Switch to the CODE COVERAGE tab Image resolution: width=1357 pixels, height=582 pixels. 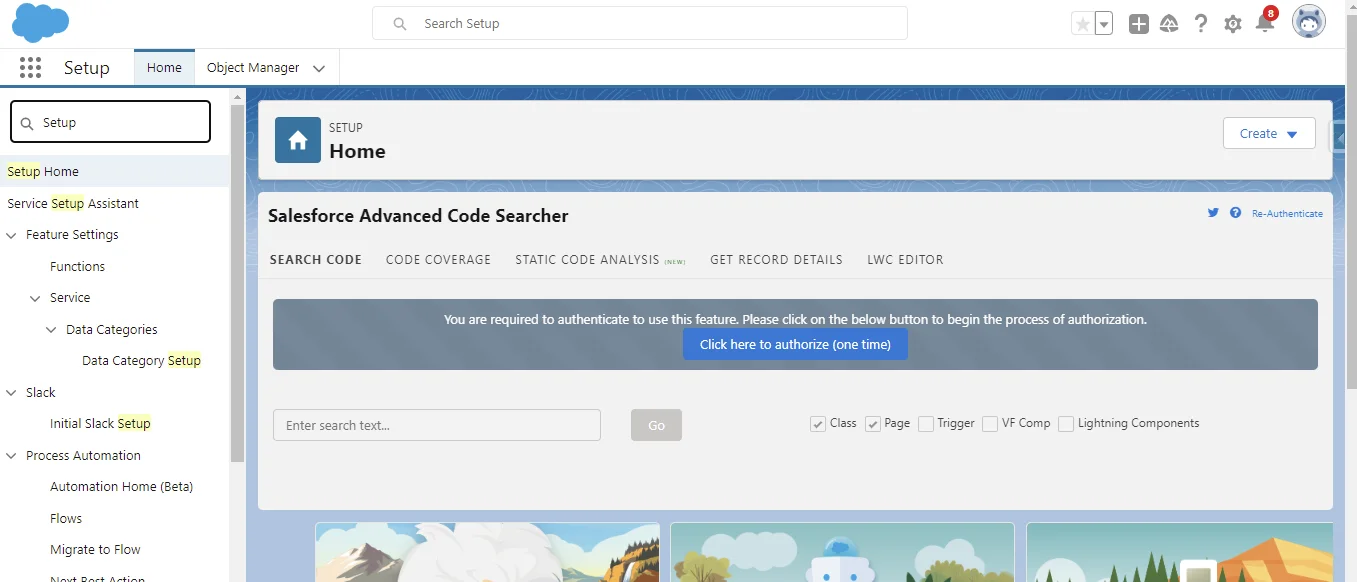pyautogui.click(x=438, y=260)
